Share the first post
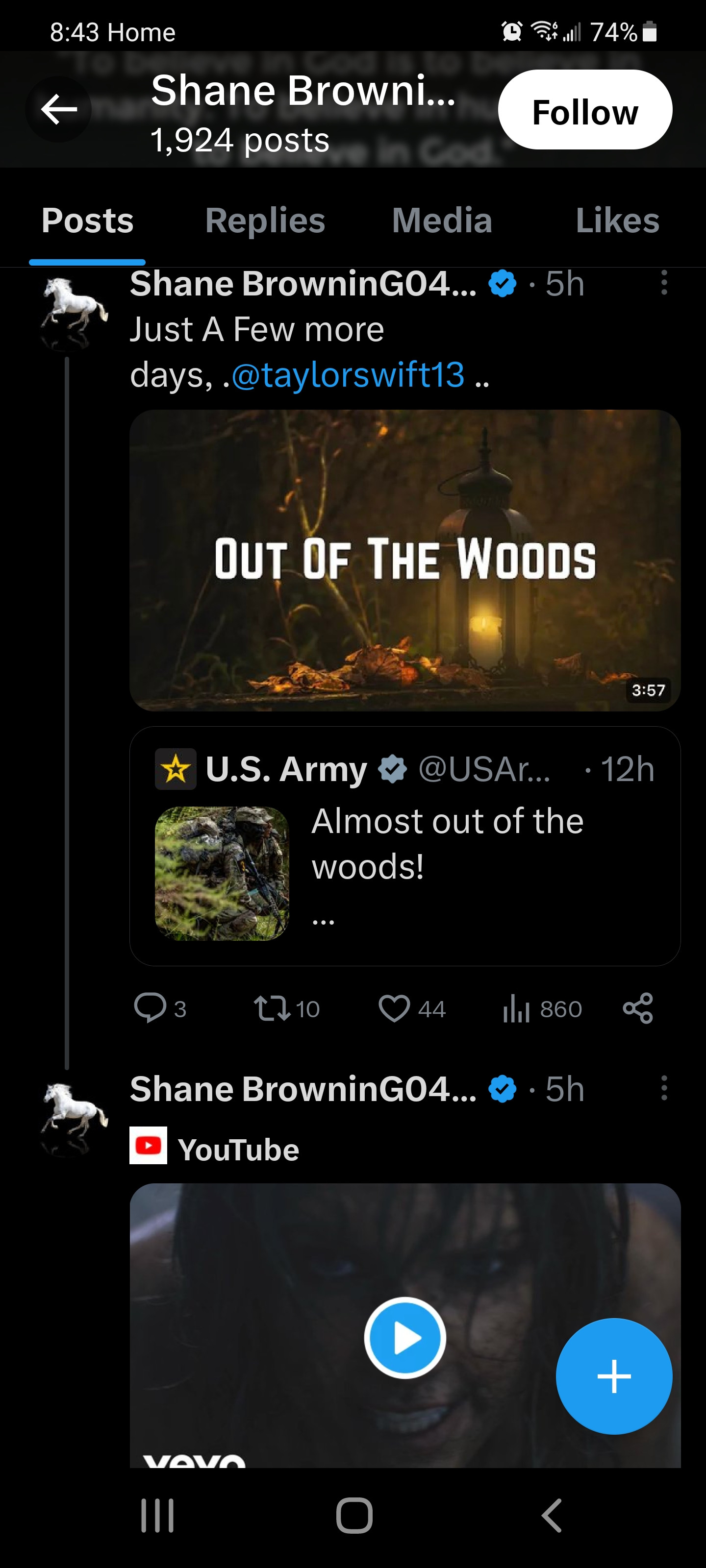The height and width of the screenshot is (1568, 706). (638, 1008)
